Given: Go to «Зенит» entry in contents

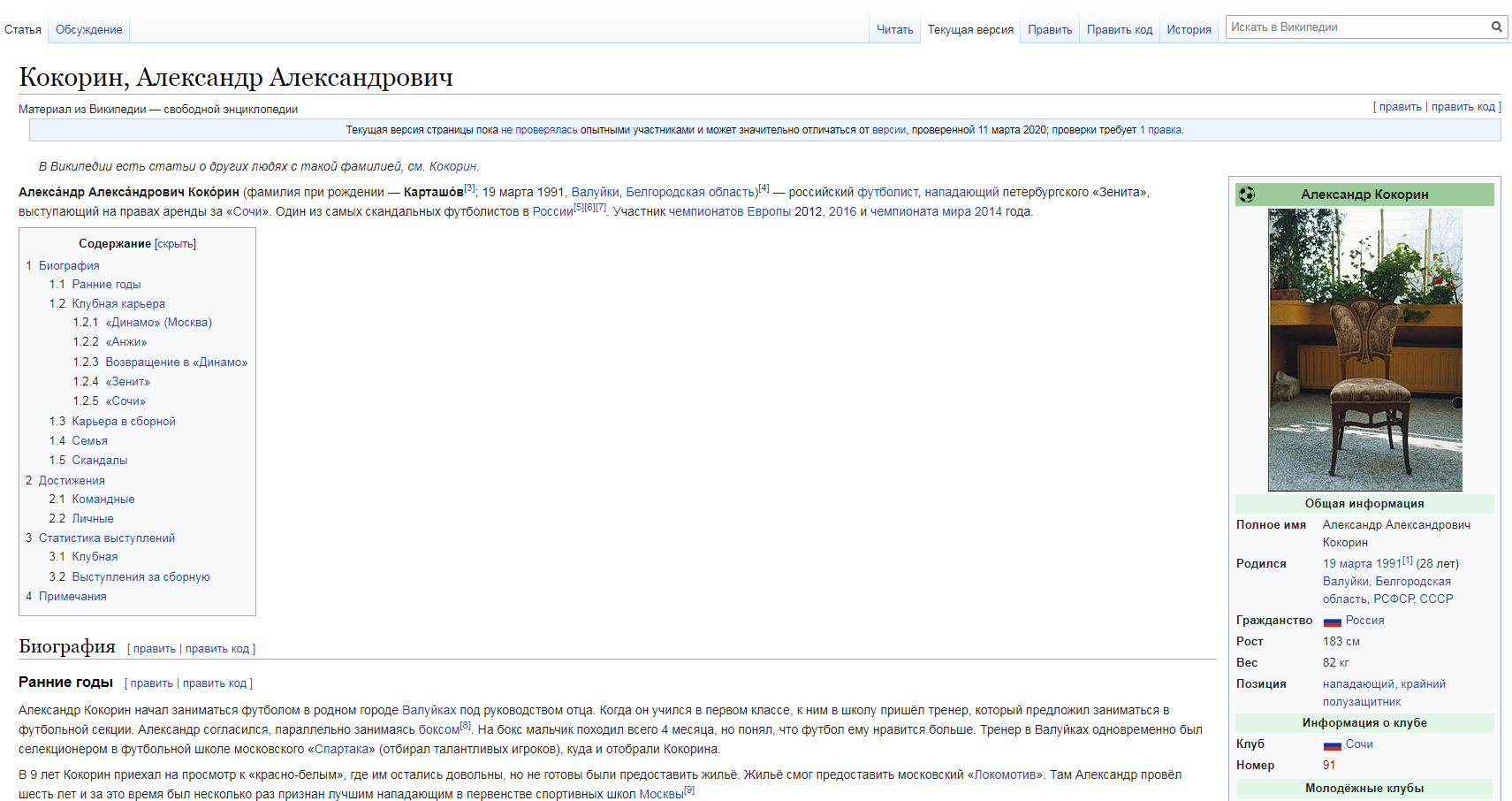Looking at the screenshot, I should pyautogui.click(x=127, y=382).
